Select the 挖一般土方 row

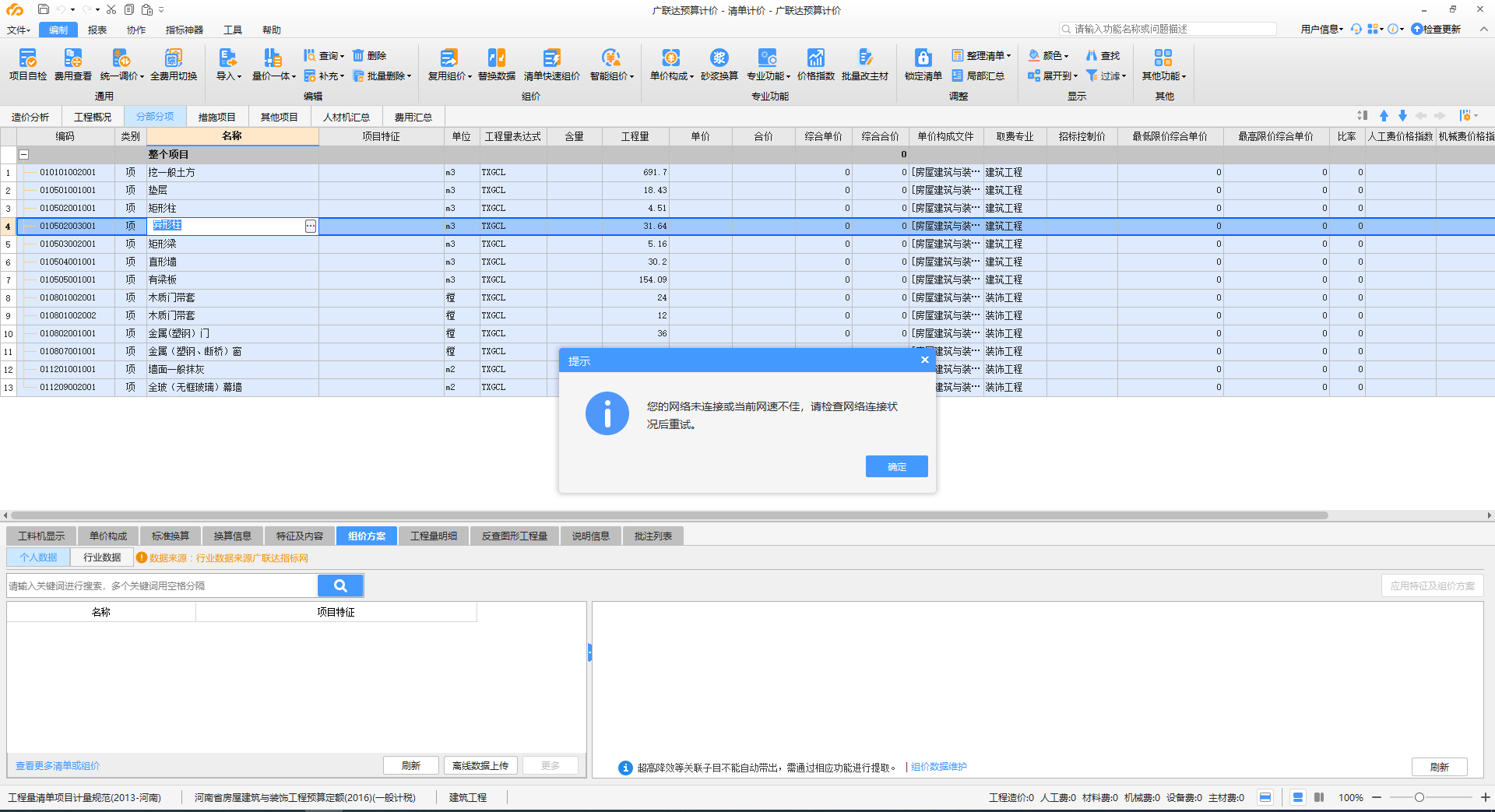click(x=747, y=172)
